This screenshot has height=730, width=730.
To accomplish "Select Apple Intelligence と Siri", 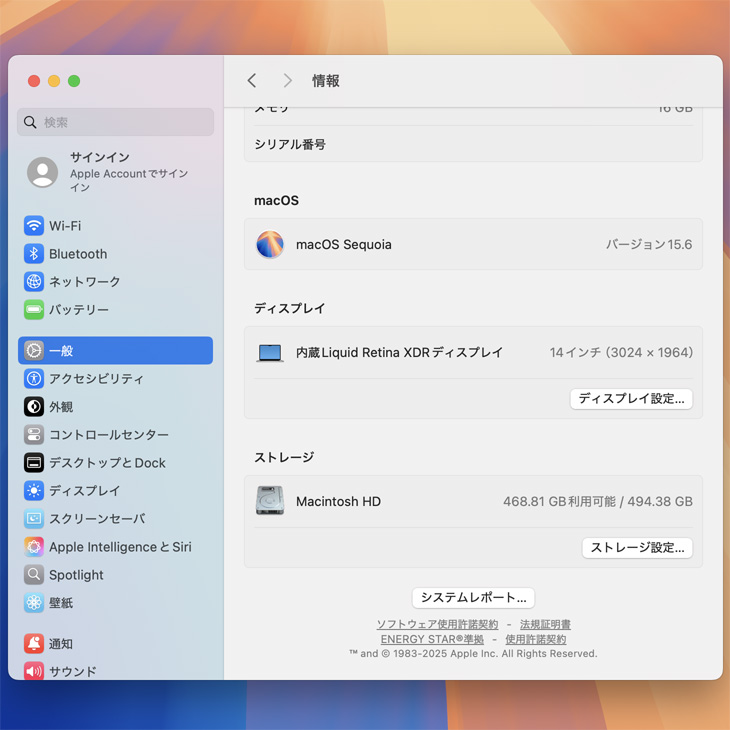I will pos(119,547).
